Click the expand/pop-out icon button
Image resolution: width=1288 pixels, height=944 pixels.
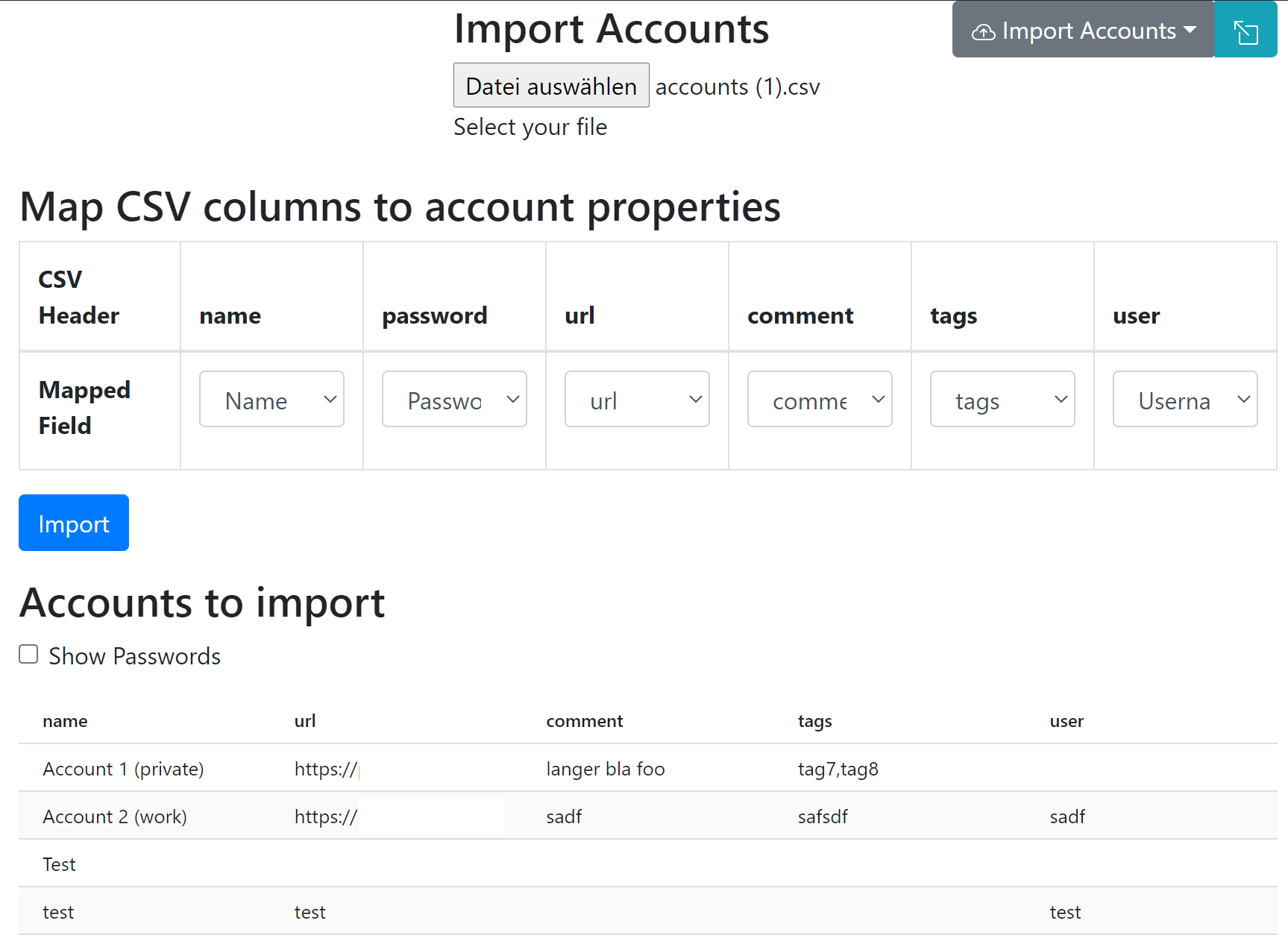pyautogui.click(x=1245, y=30)
